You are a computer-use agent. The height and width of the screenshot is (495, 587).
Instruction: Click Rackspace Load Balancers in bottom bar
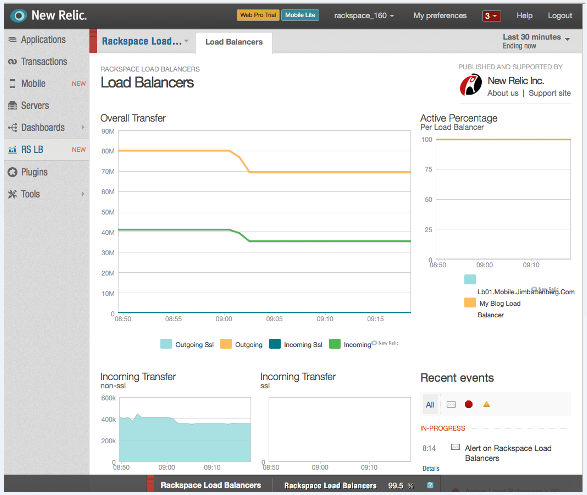click(211, 485)
